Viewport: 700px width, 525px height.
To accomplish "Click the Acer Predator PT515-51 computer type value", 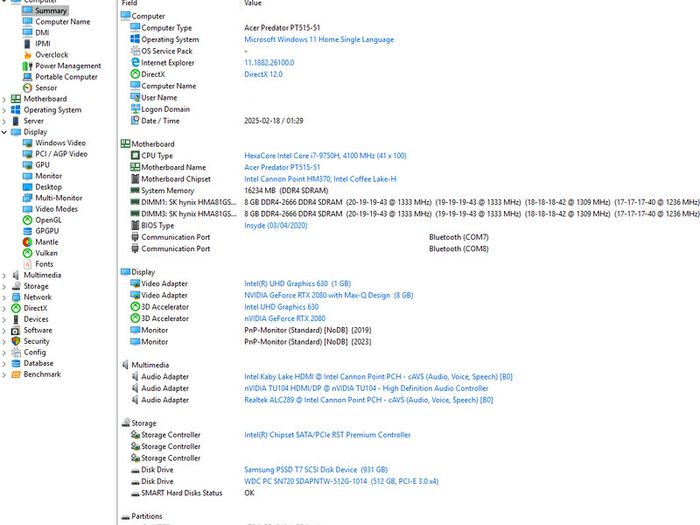I will coord(282,28).
